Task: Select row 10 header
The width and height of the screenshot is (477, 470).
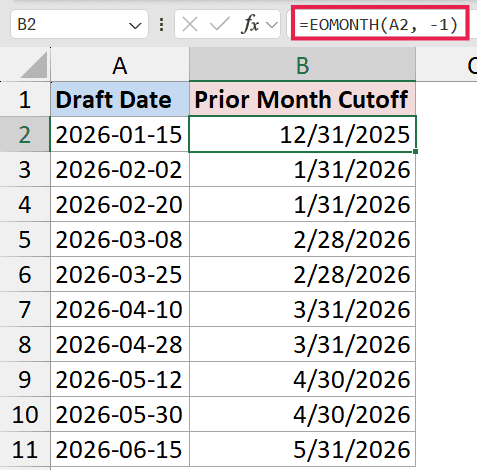Action: pos(25,414)
